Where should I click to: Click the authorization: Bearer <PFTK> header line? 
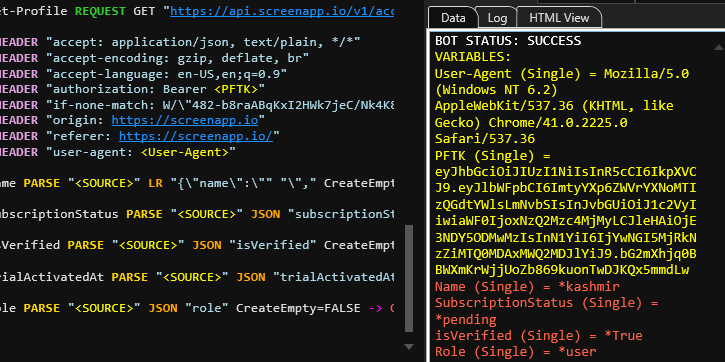[133, 89]
